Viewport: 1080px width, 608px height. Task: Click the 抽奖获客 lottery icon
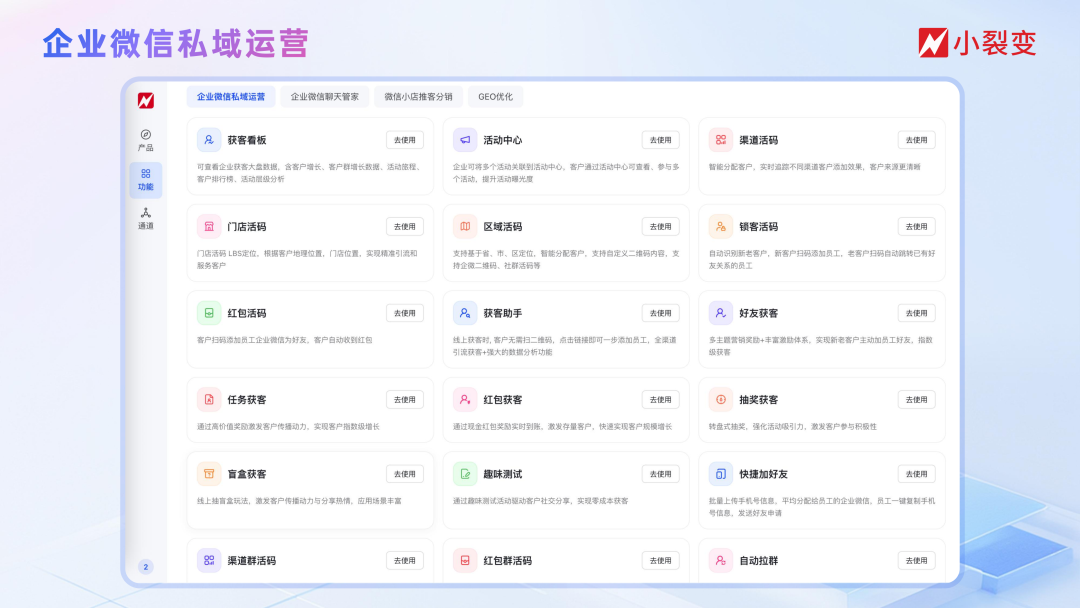pos(720,399)
